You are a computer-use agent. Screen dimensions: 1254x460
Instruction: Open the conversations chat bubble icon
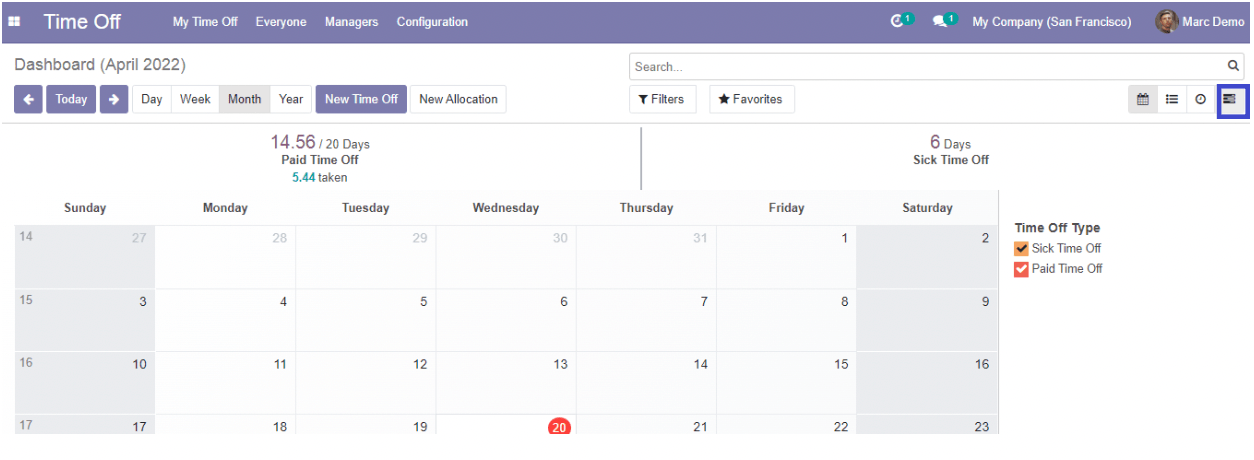click(x=940, y=21)
